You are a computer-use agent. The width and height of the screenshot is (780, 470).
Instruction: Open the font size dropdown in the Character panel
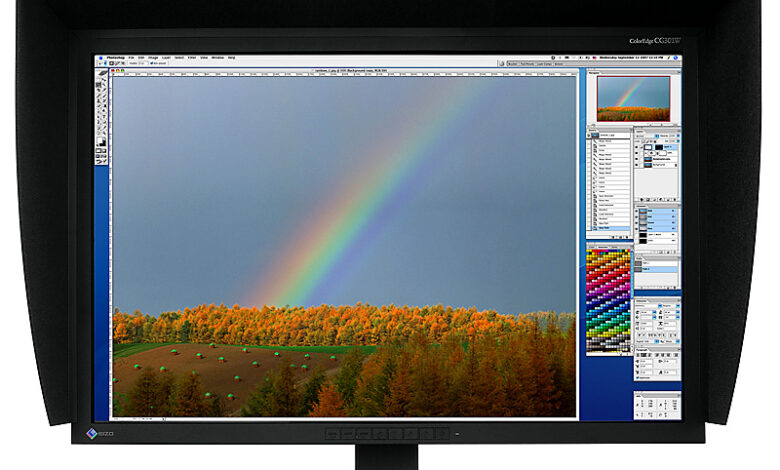coord(655,312)
